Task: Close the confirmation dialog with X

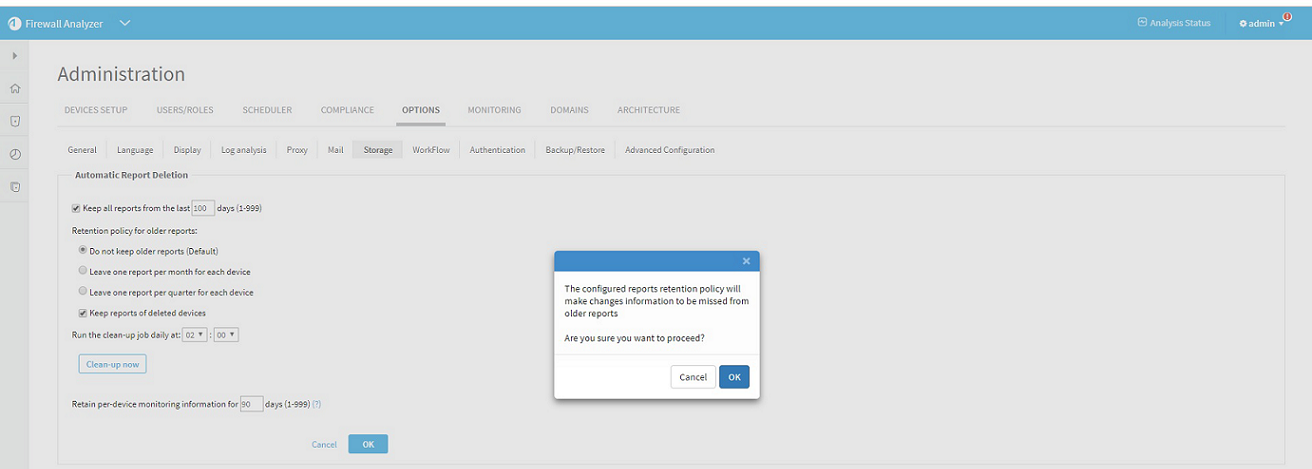Action: pos(746,261)
